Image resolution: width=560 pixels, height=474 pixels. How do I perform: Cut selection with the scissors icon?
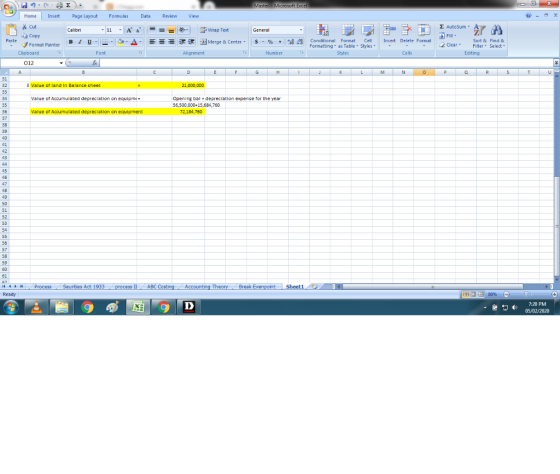pos(25,27)
